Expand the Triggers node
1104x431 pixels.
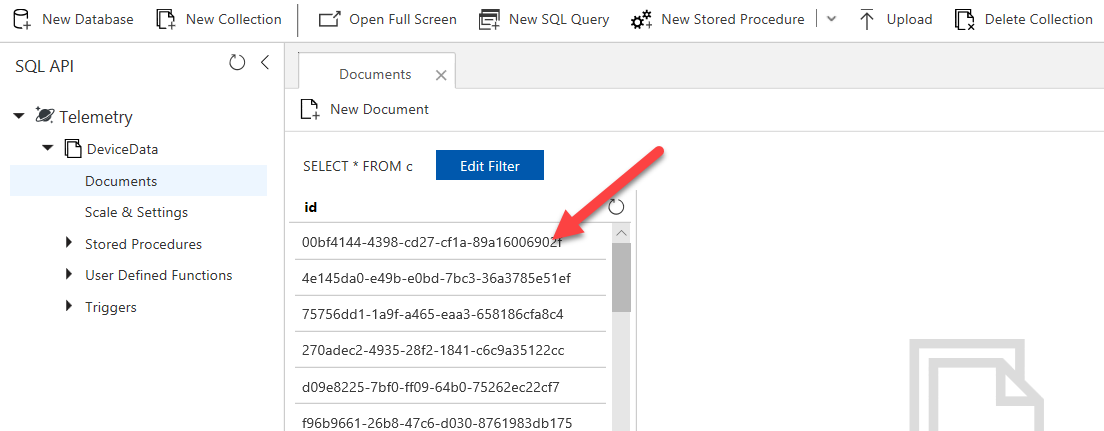click(69, 306)
